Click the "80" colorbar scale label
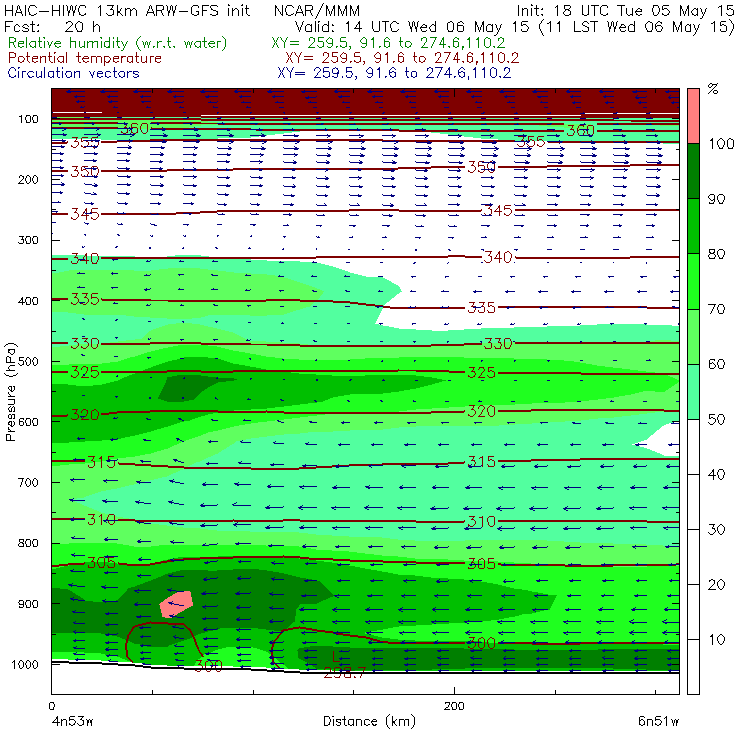The height and width of the screenshot is (740, 740). (716, 254)
